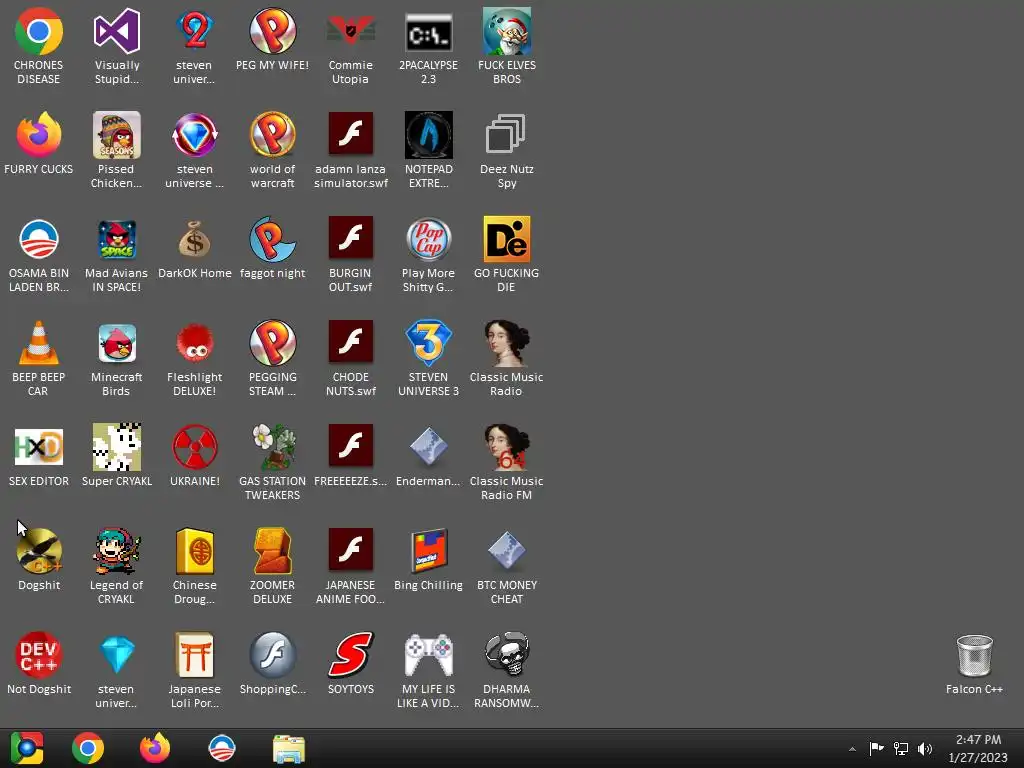Select the steven univer... icon with red 2
The height and width of the screenshot is (768, 1024).
click(195, 44)
